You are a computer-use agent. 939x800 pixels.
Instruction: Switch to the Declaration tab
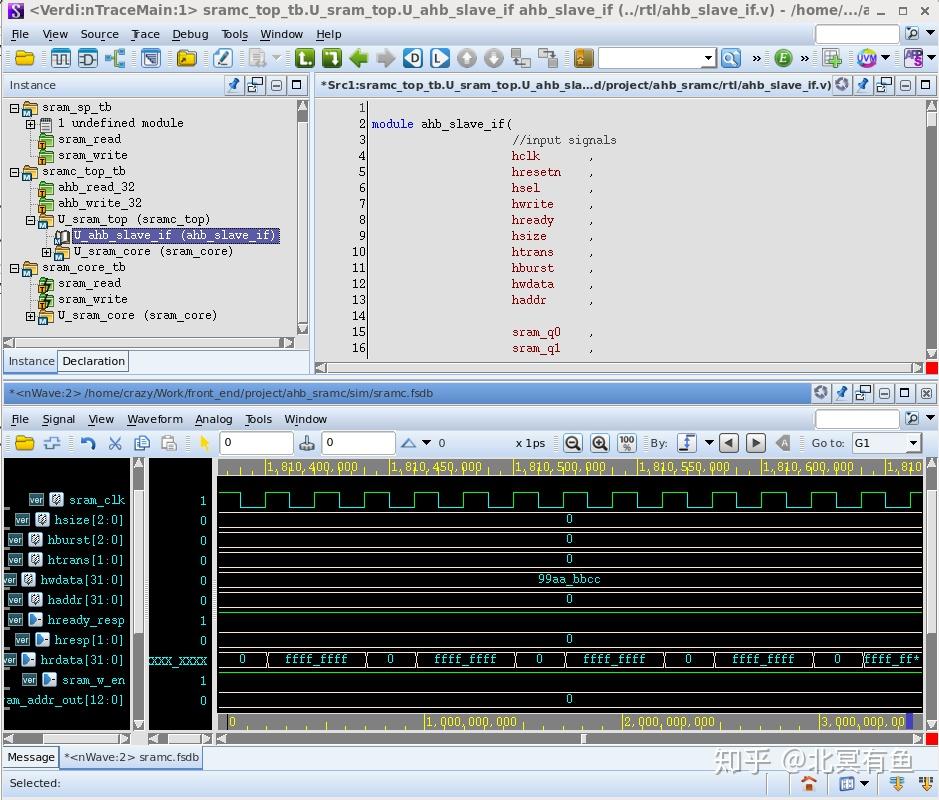93,361
